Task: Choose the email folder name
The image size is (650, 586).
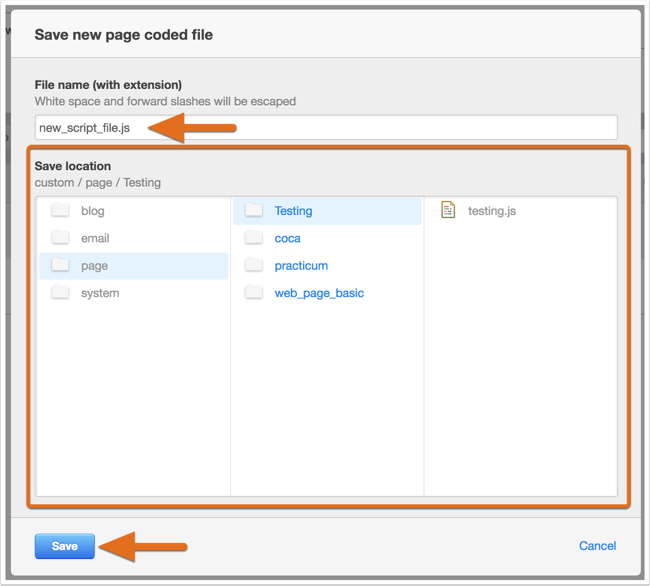Action: click(x=95, y=238)
